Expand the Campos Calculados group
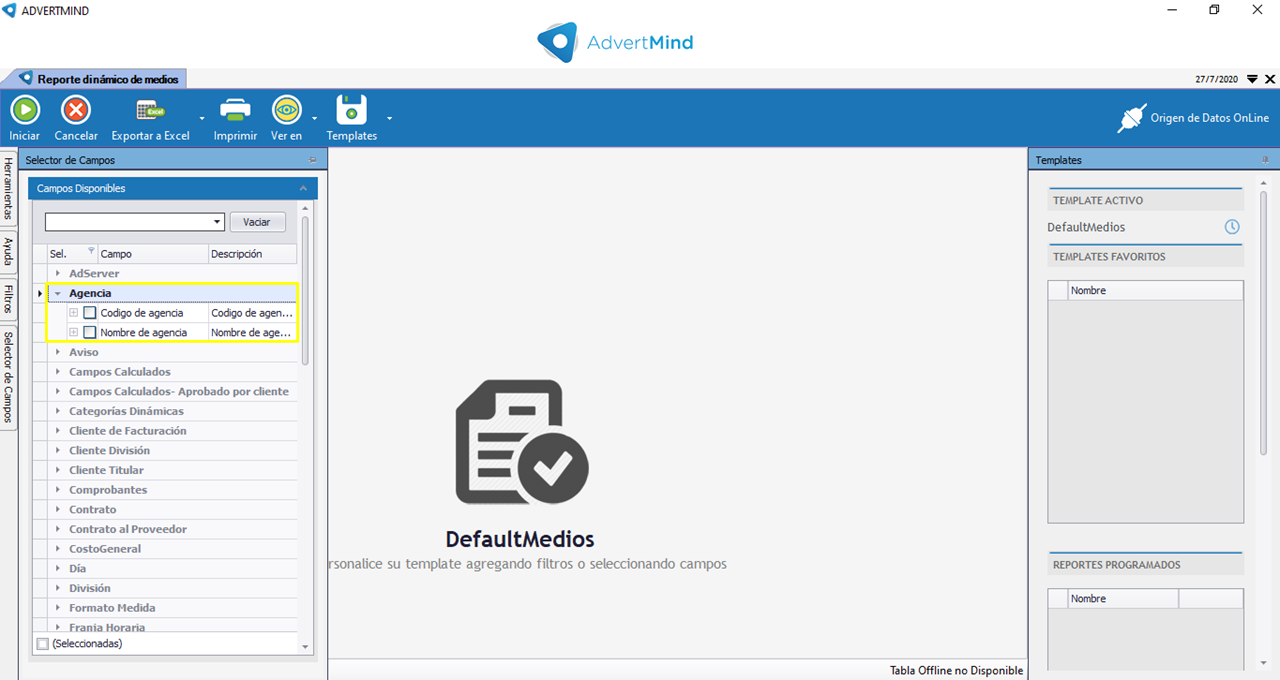Image resolution: width=1280 pixels, height=680 pixels. pyautogui.click(x=58, y=372)
